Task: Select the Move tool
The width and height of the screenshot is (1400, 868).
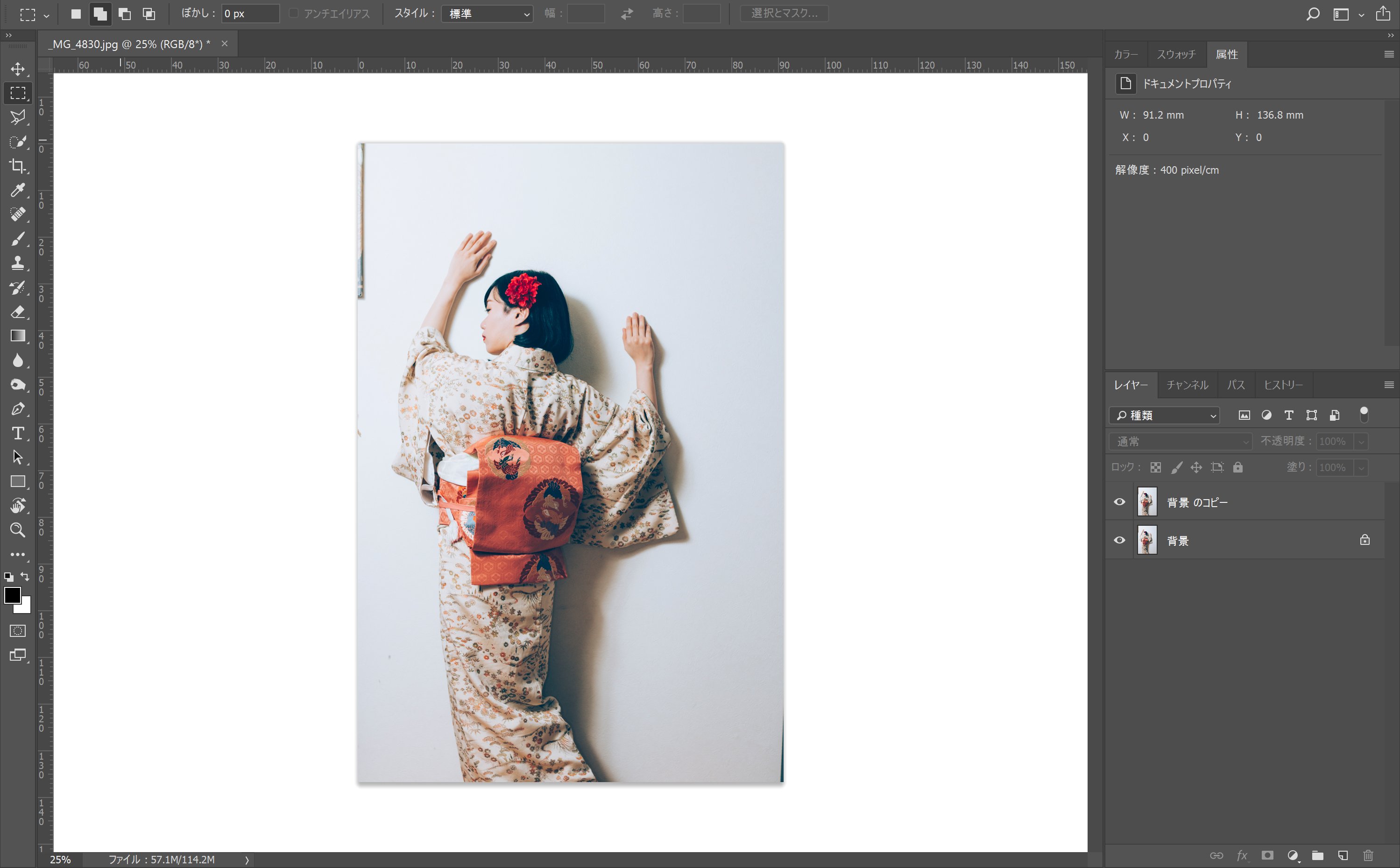Action: [18, 69]
